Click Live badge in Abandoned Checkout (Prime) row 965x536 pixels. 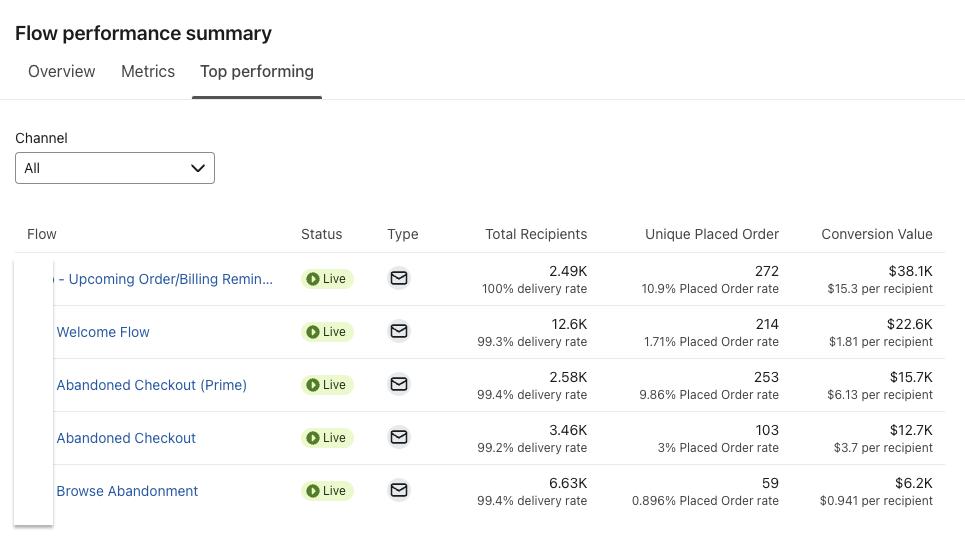(x=327, y=384)
